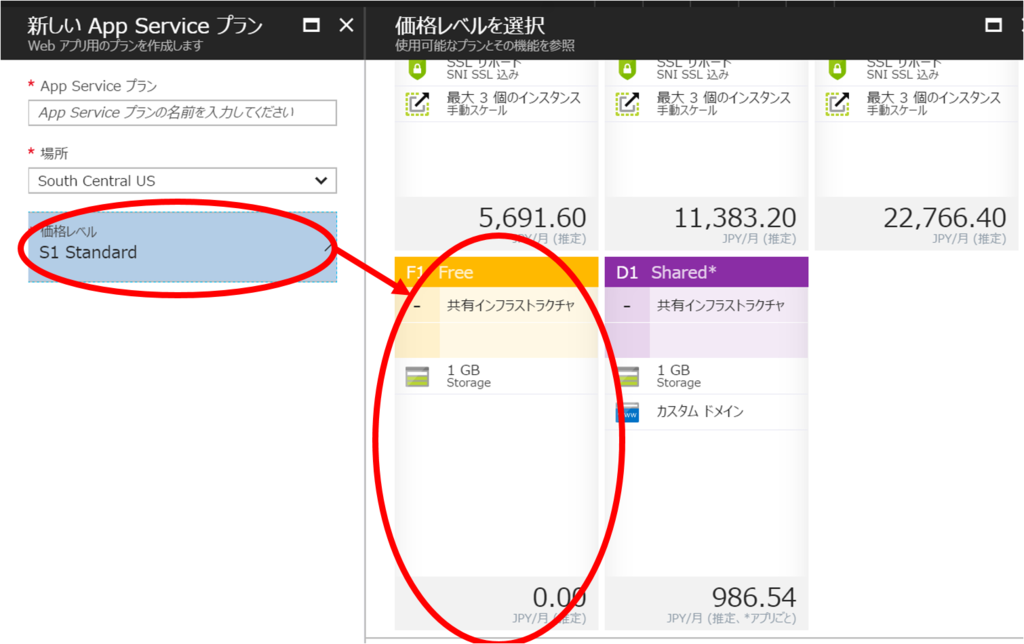
Task: Click the scale icon in the 5,691.60 card
Action: pos(417,103)
